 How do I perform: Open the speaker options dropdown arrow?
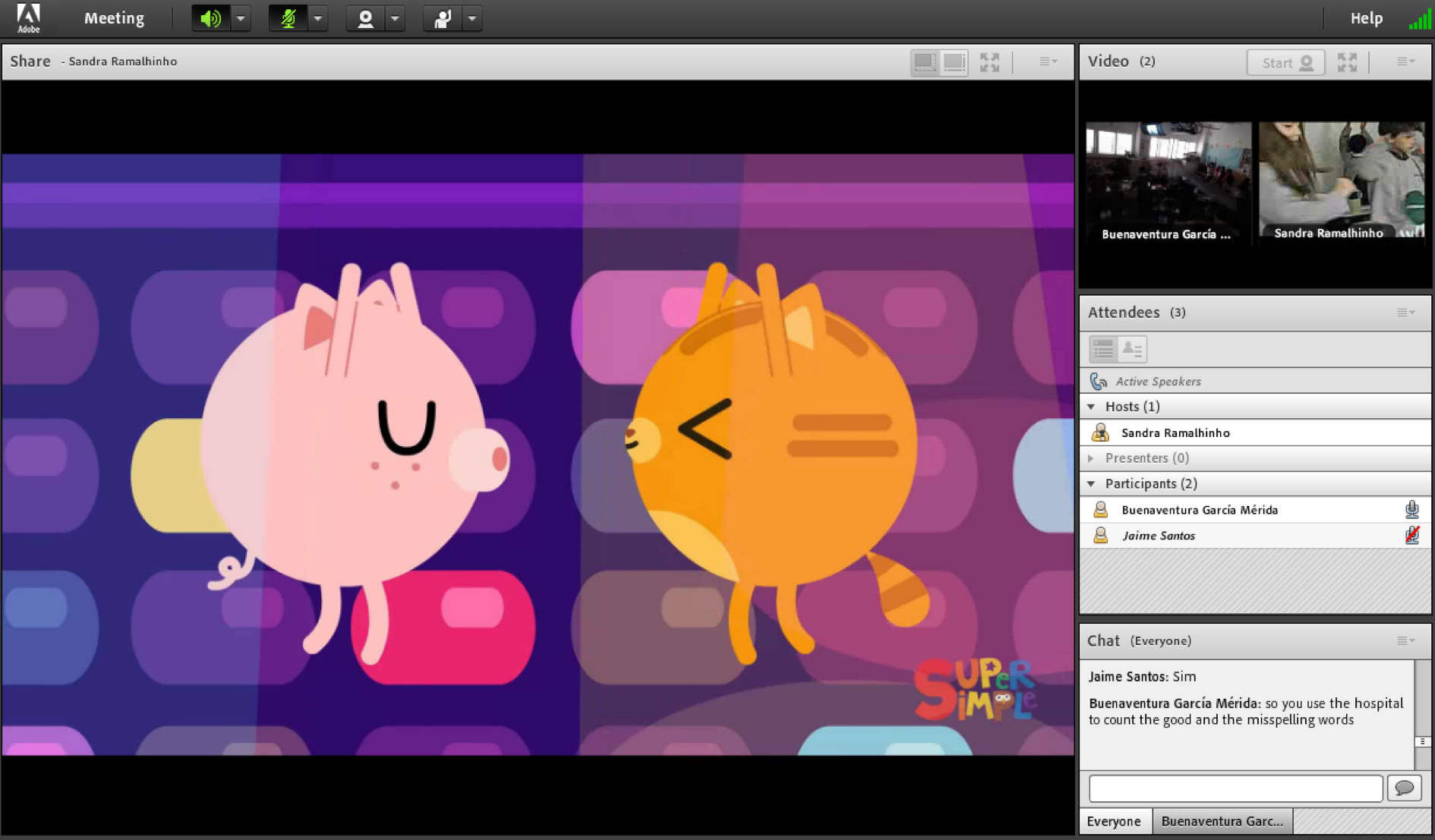pos(241,18)
